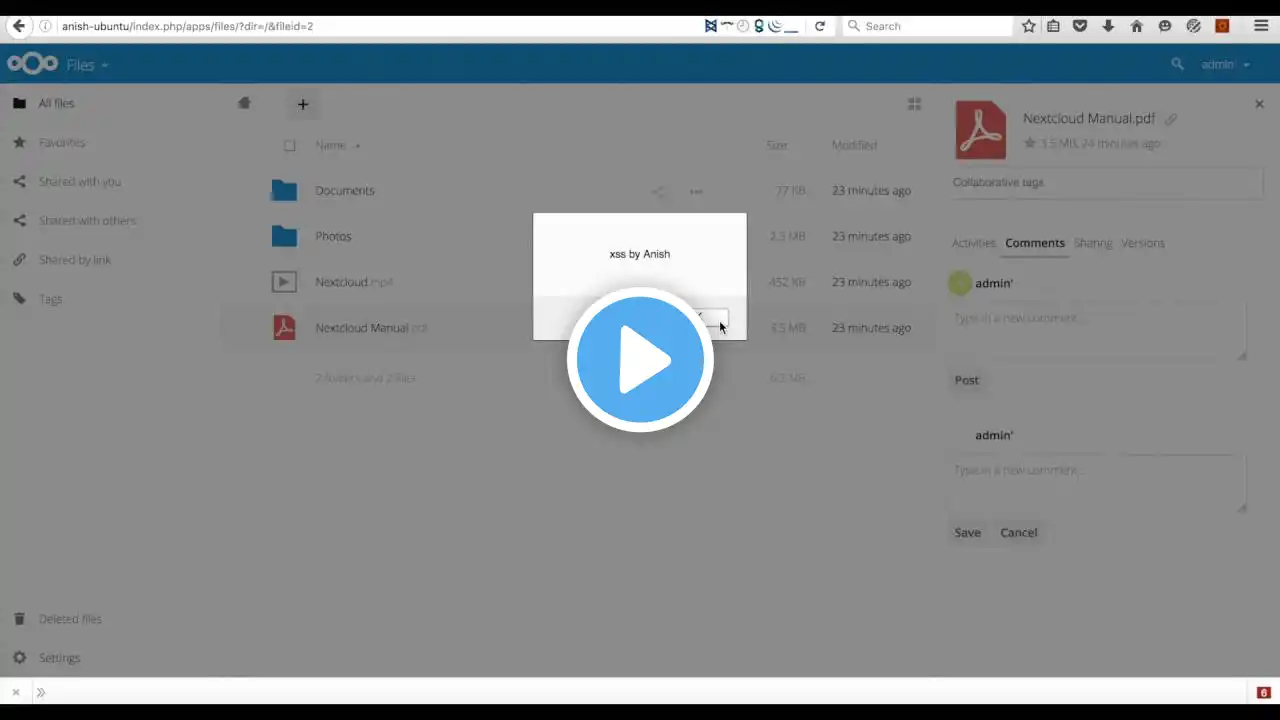Image resolution: width=1280 pixels, height=720 pixels.
Task: Click the Collaborative tags input field
Action: click(1107, 183)
